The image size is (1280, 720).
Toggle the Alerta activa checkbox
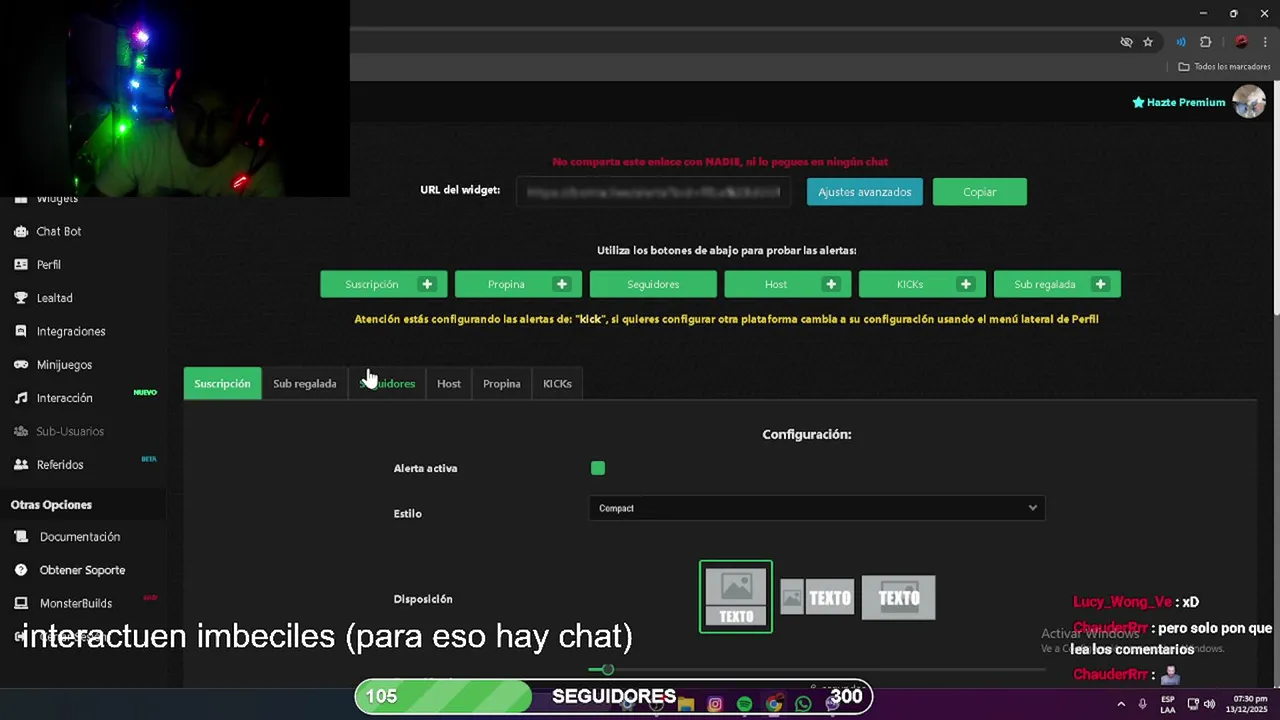(x=598, y=468)
